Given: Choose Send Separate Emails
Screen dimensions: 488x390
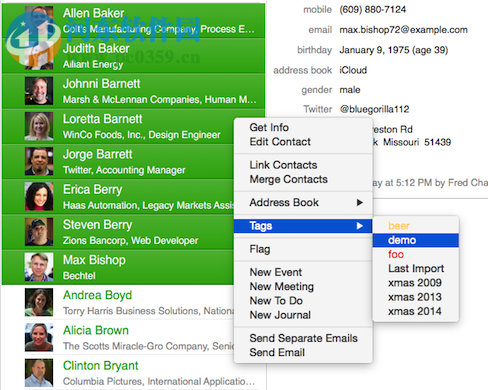Looking at the screenshot, I should [303, 338].
